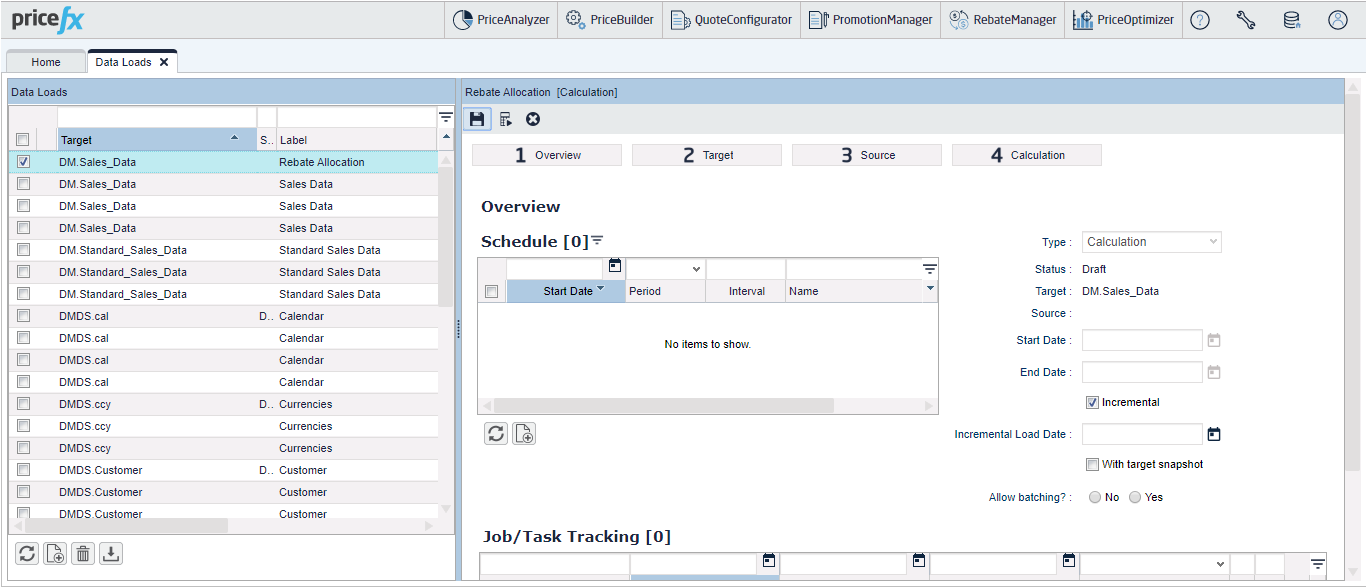The height and width of the screenshot is (587, 1366).
Task: Enable the With target snapshot checkbox
Action: tap(1092, 464)
